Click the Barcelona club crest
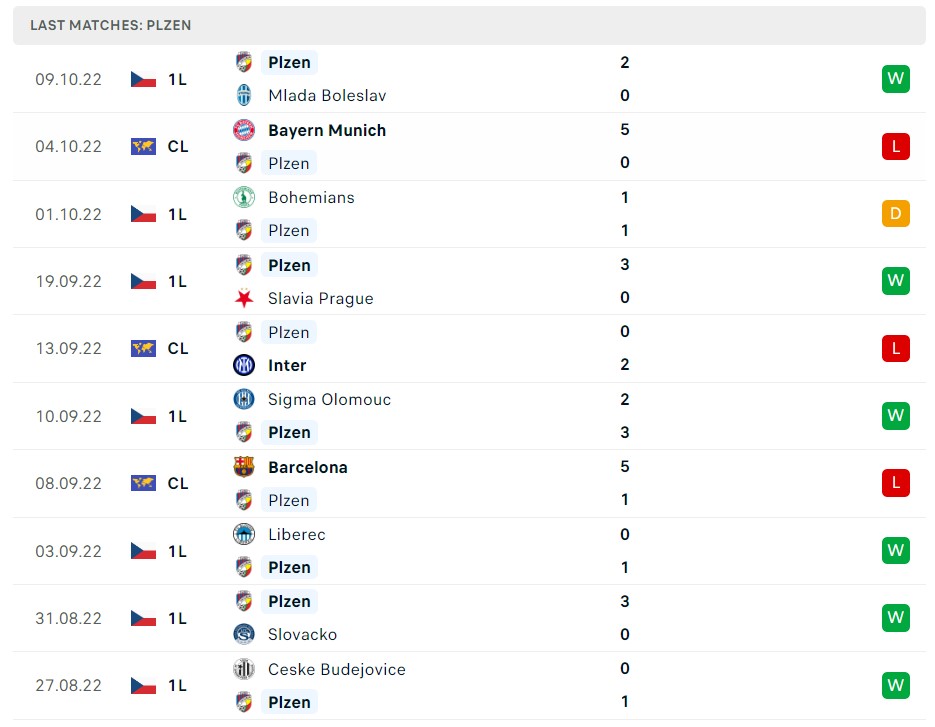Viewport: 935px width, 727px height. 244,467
